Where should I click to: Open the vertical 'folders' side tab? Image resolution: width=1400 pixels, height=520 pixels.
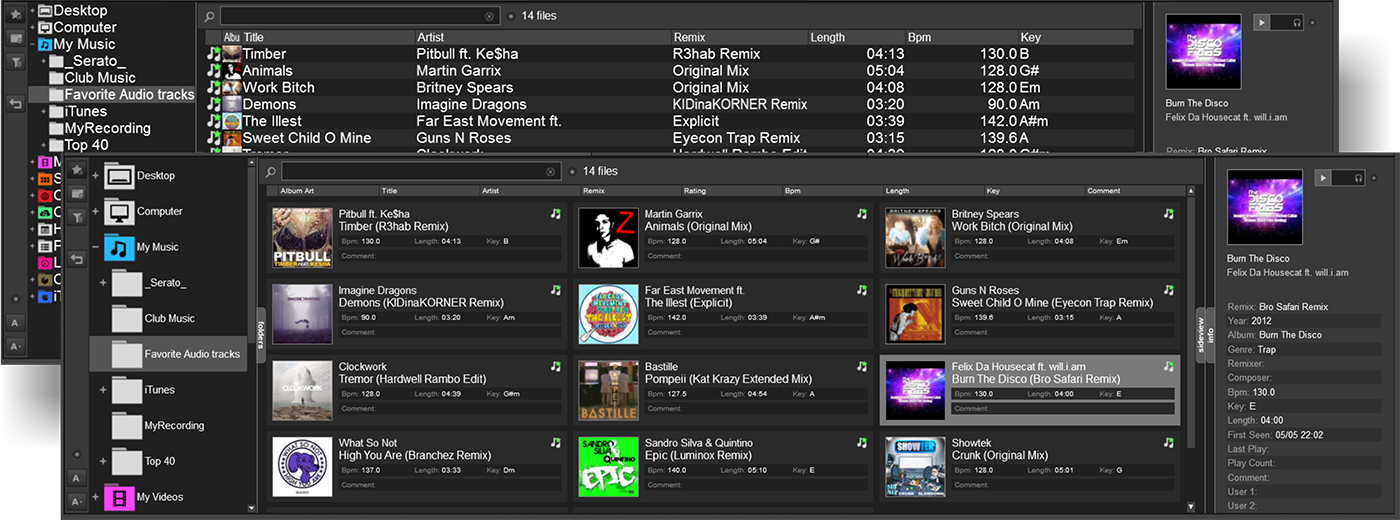tap(260, 333)
